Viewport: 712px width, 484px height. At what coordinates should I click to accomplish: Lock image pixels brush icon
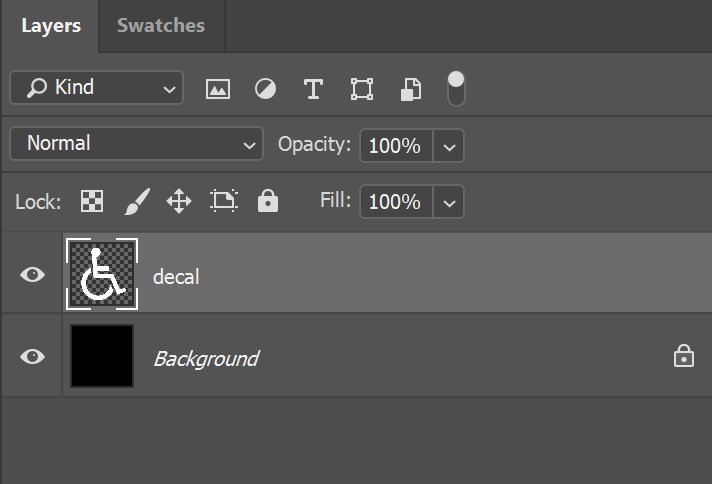(137, 202)
